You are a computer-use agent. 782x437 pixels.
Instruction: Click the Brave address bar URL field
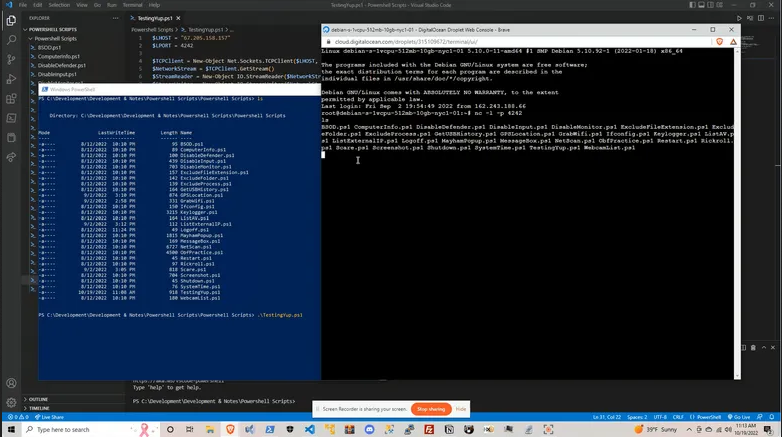pyautogui.click(x=519, y=42)
